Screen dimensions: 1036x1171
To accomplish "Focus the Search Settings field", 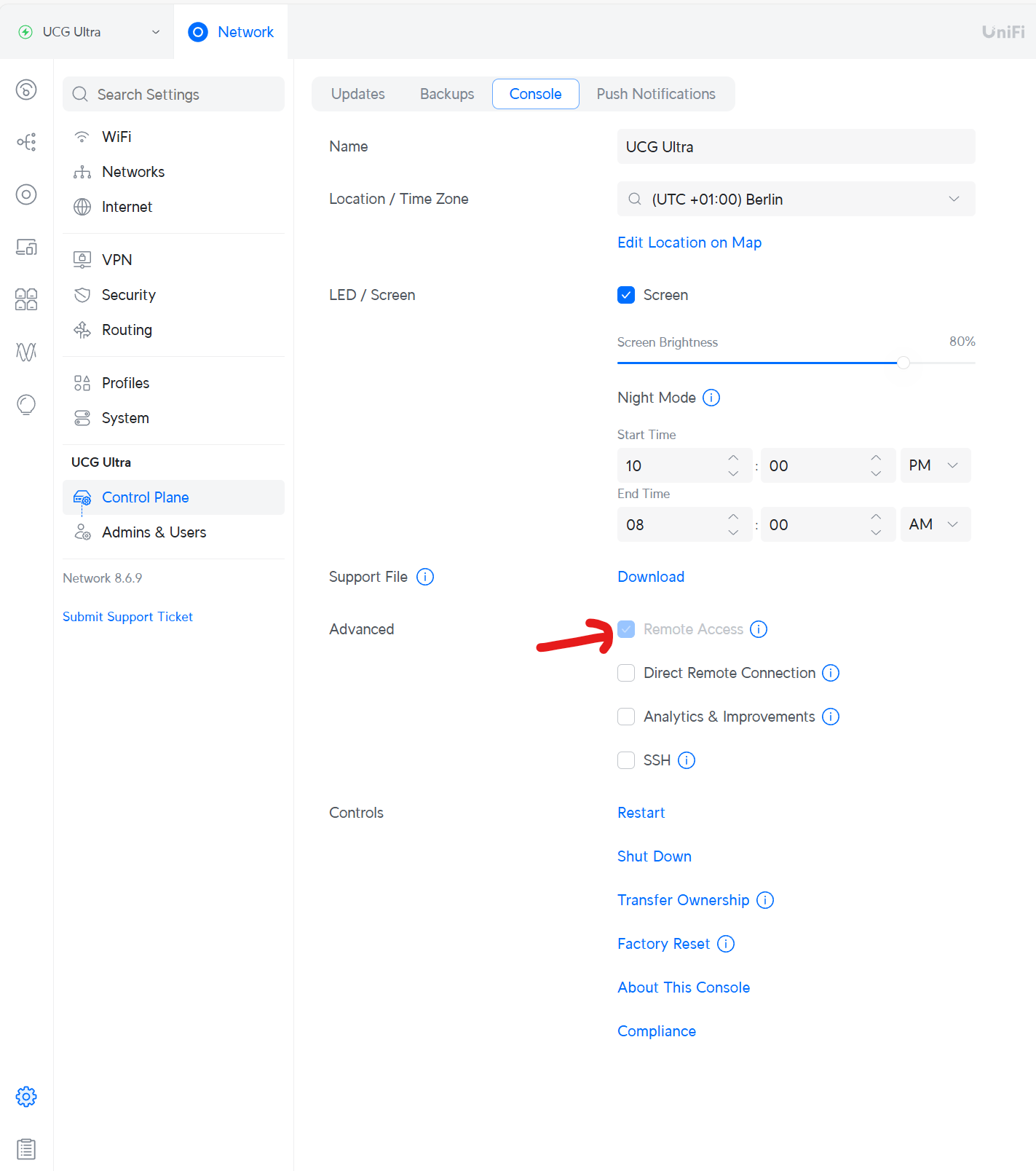I will coord(173,94).
